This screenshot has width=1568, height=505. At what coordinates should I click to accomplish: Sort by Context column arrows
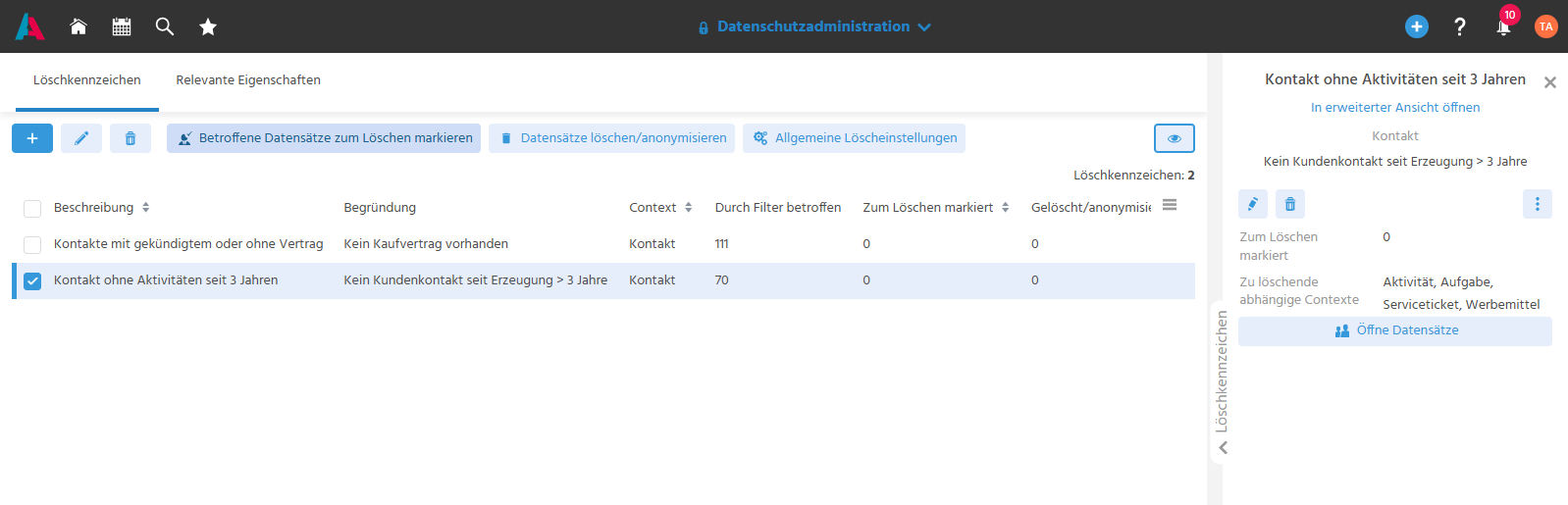(x=689, y=207)
